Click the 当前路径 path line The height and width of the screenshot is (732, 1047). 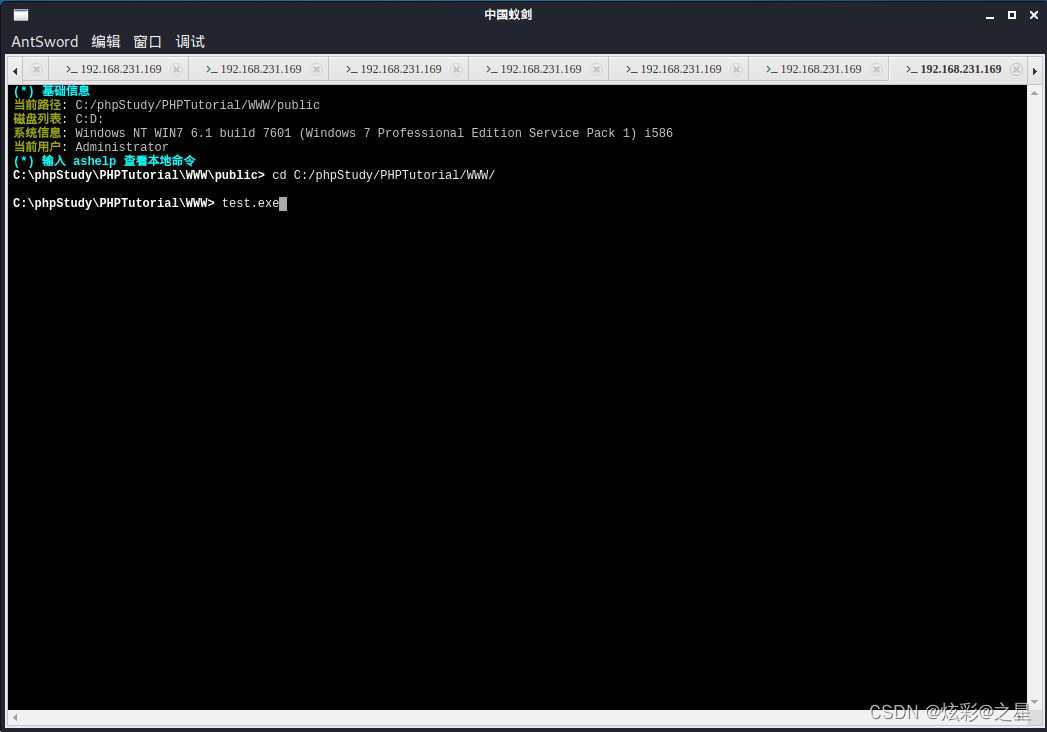point(166,105)
